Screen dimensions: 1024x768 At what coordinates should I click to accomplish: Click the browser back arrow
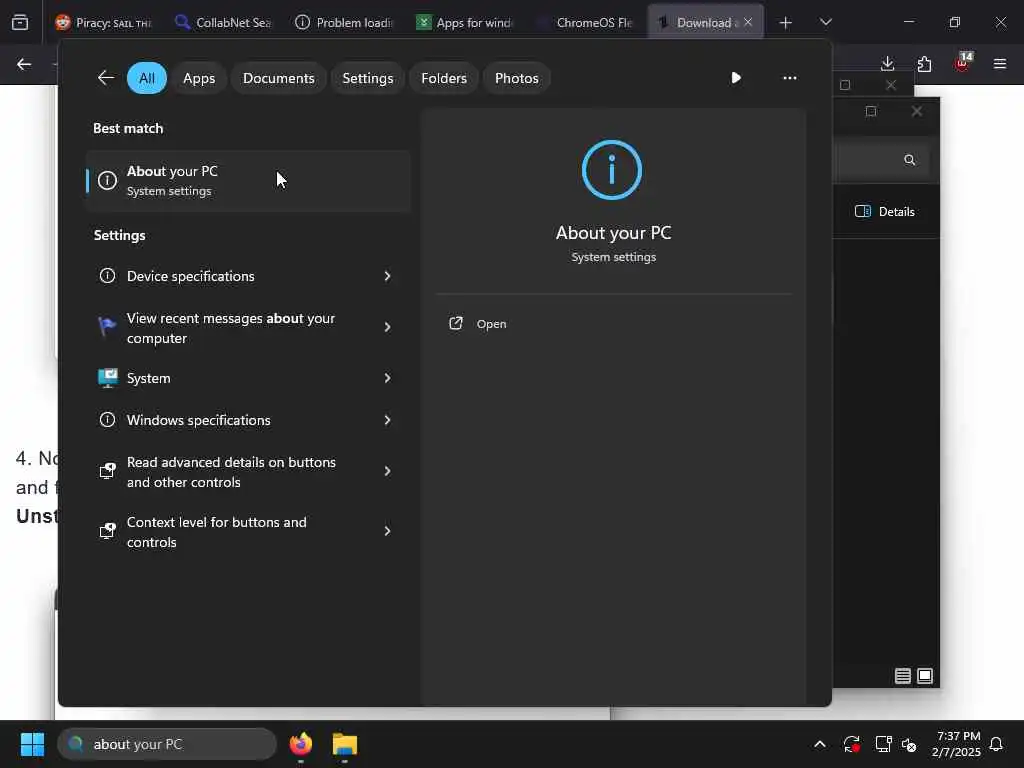[x=24, y=64]
